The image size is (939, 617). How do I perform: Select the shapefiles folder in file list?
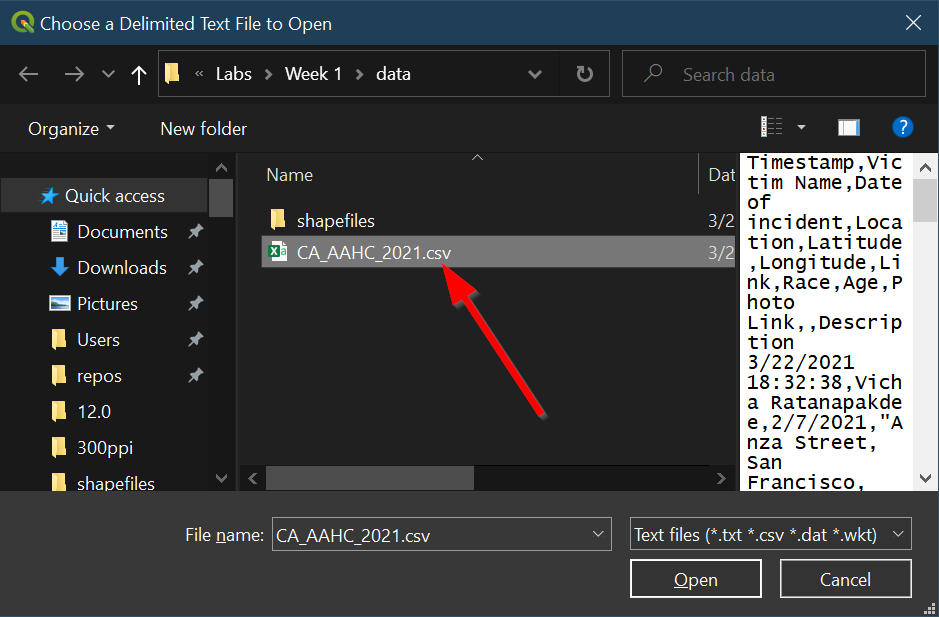[335, 220]
